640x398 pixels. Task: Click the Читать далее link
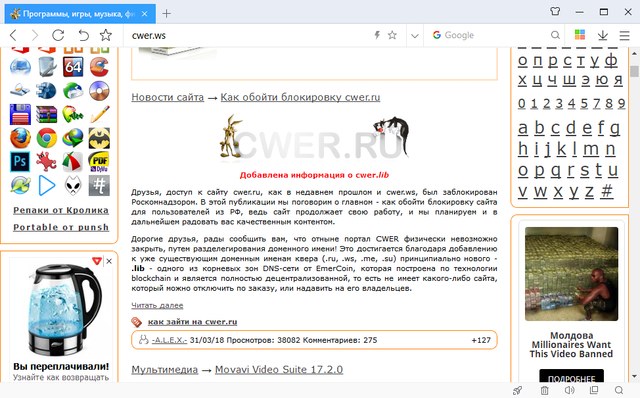157,305
